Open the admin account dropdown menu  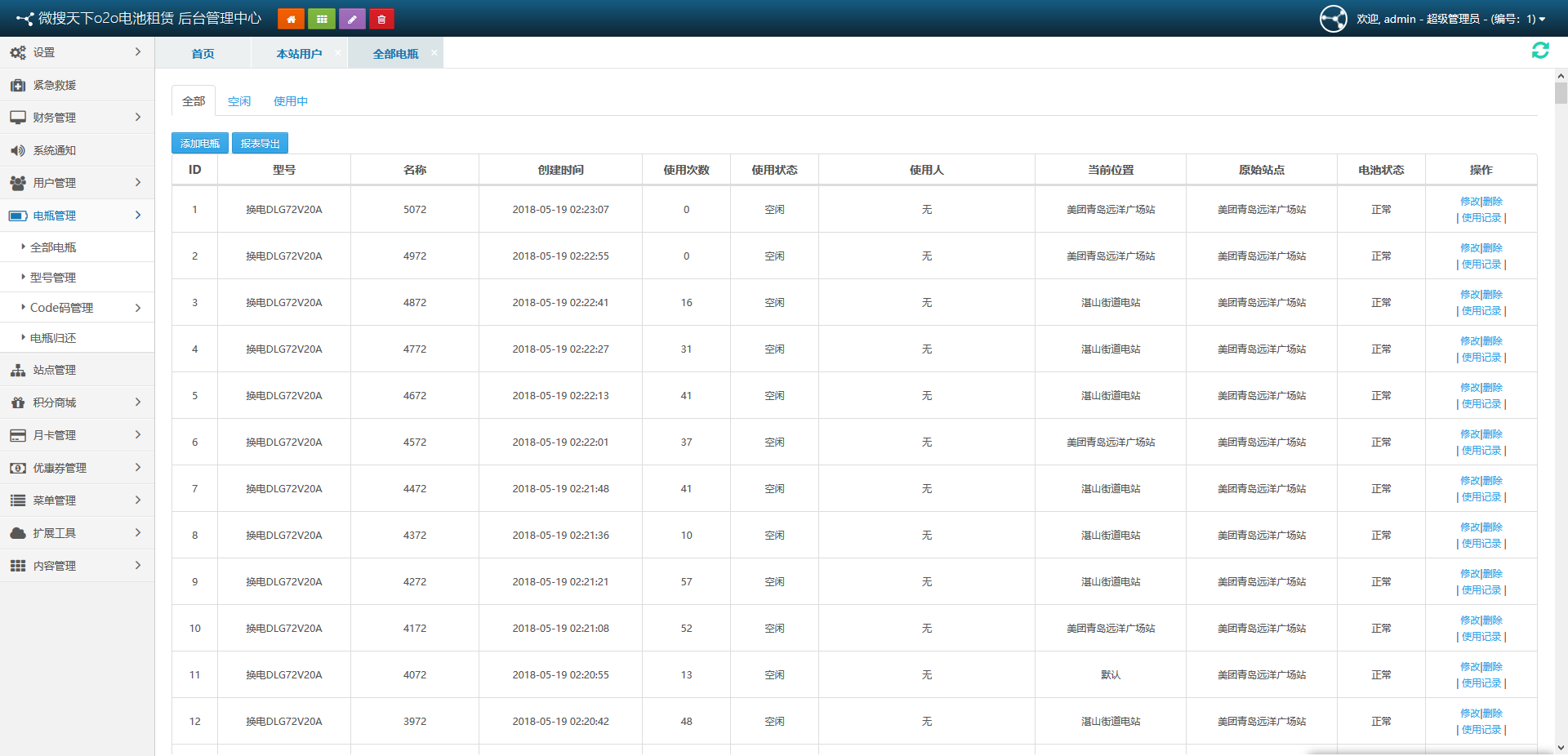pyautogui.click(x=1450, y=19)
